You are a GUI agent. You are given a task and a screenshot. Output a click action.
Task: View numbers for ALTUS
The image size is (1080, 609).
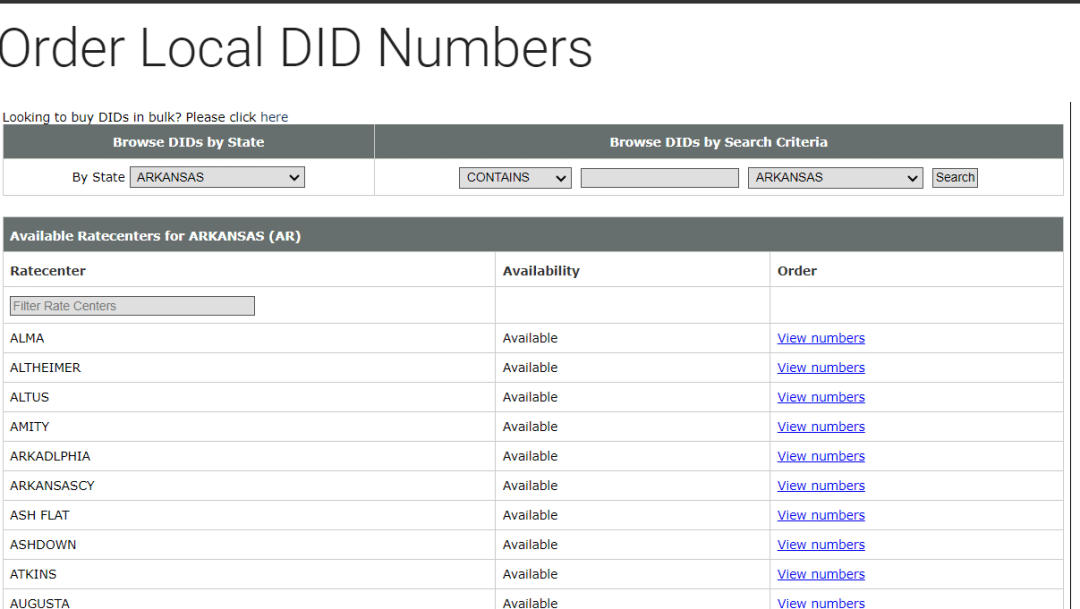(x=820, y=397)
